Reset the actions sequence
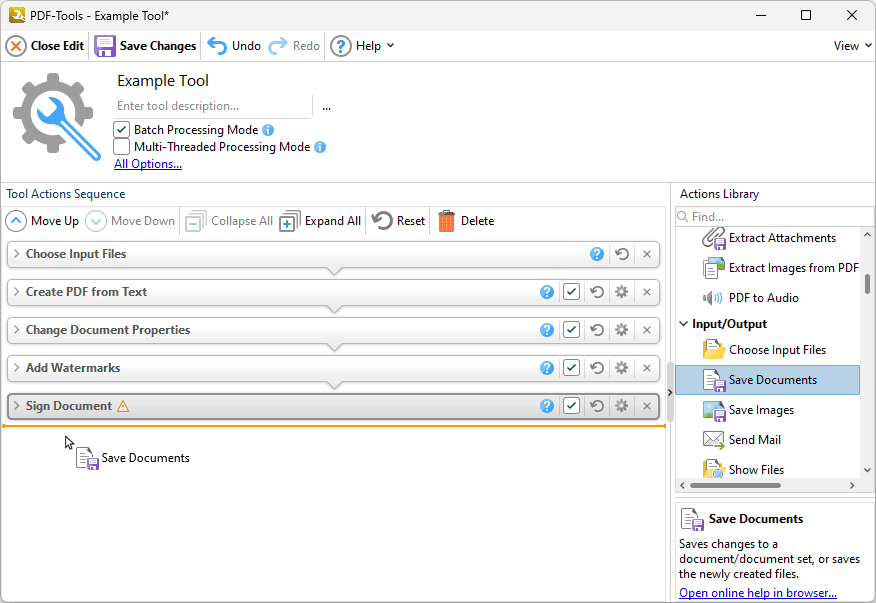Viewport: 876px width, 603px height. pos(398,221)
